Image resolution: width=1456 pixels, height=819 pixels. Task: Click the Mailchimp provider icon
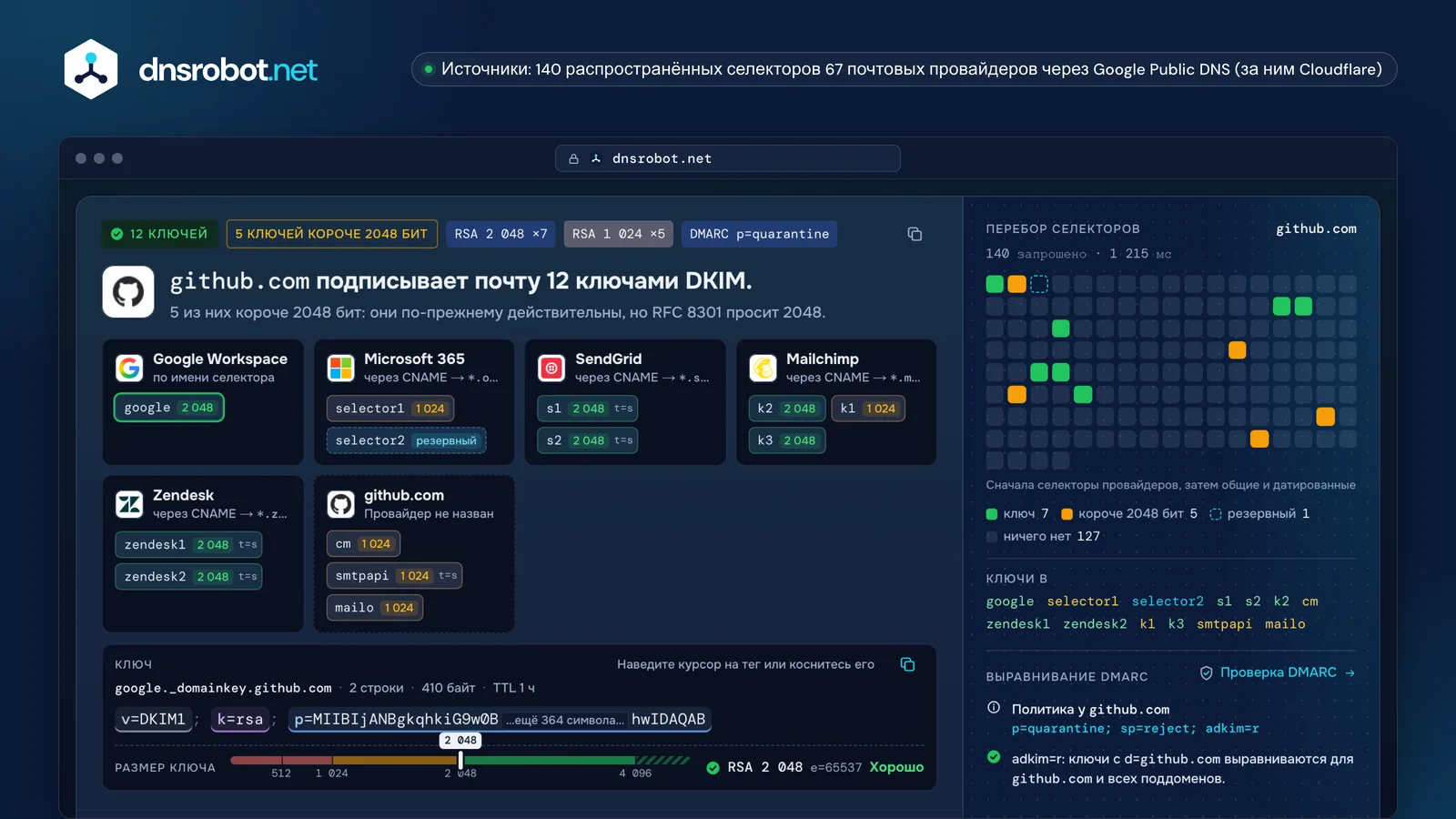(763, 368)
